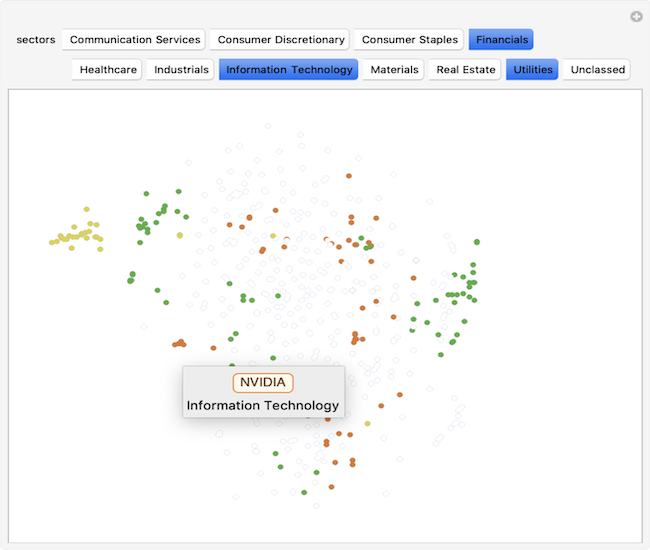
Task: Toggle the Consumer Discretionary sector button
Action: pyautogui.click(x=280, y=40)
